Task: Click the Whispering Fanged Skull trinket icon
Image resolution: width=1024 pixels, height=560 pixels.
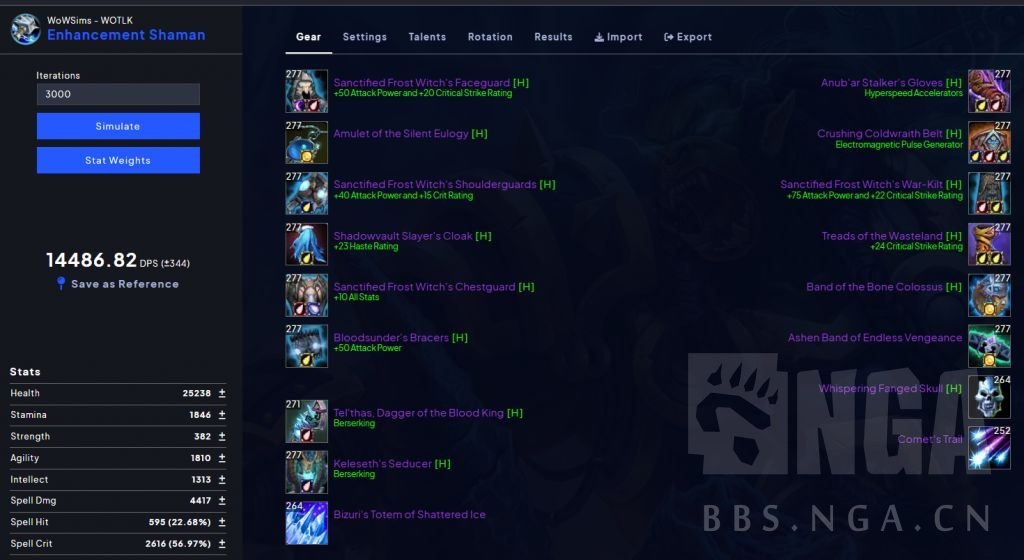Action: point(989,397)
